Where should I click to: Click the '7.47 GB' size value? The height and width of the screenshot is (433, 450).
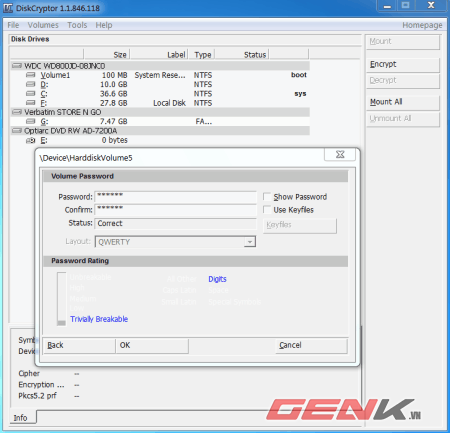[114, 122]
